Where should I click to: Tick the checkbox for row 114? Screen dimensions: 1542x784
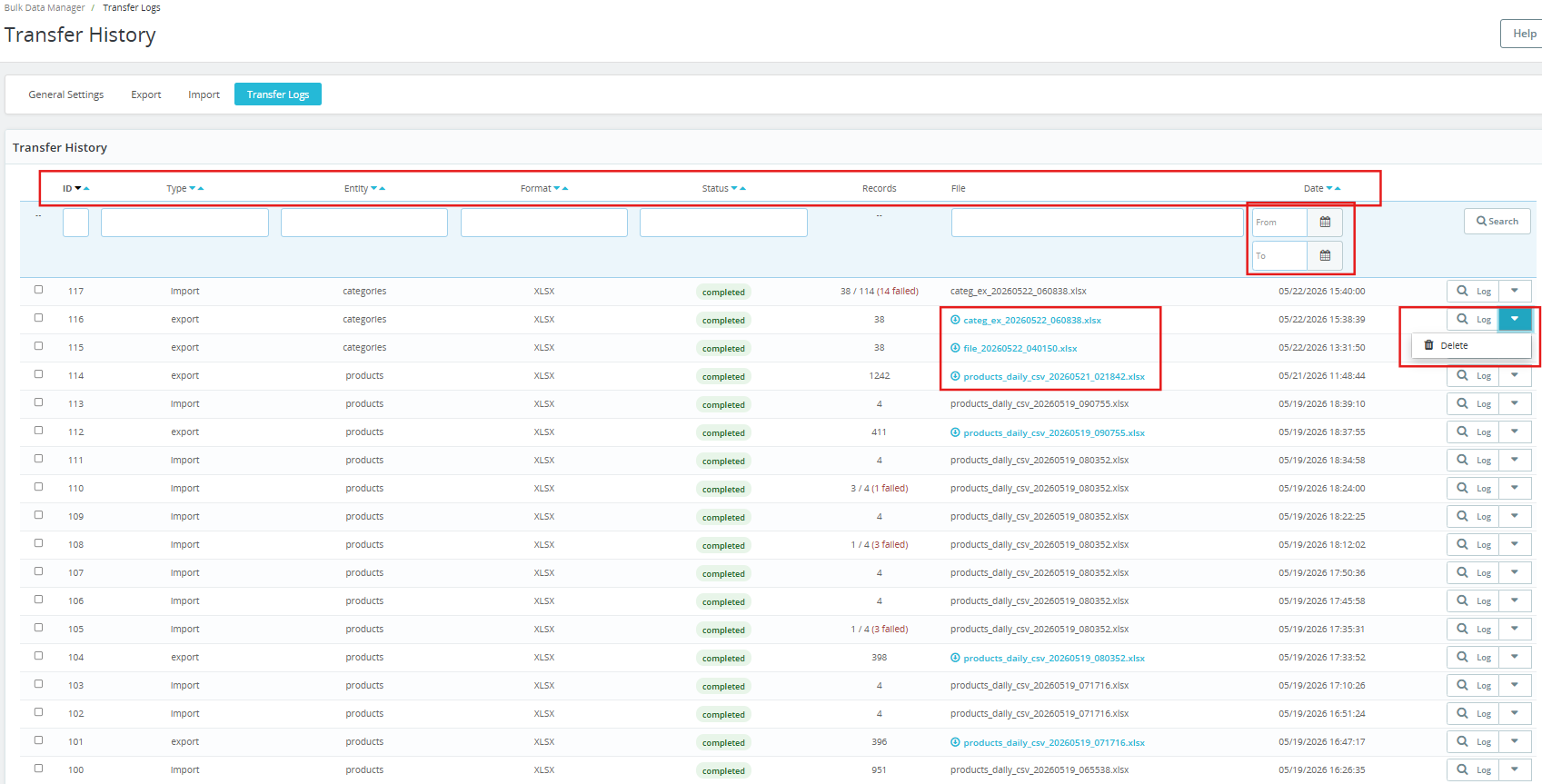(x=38, y=374)
